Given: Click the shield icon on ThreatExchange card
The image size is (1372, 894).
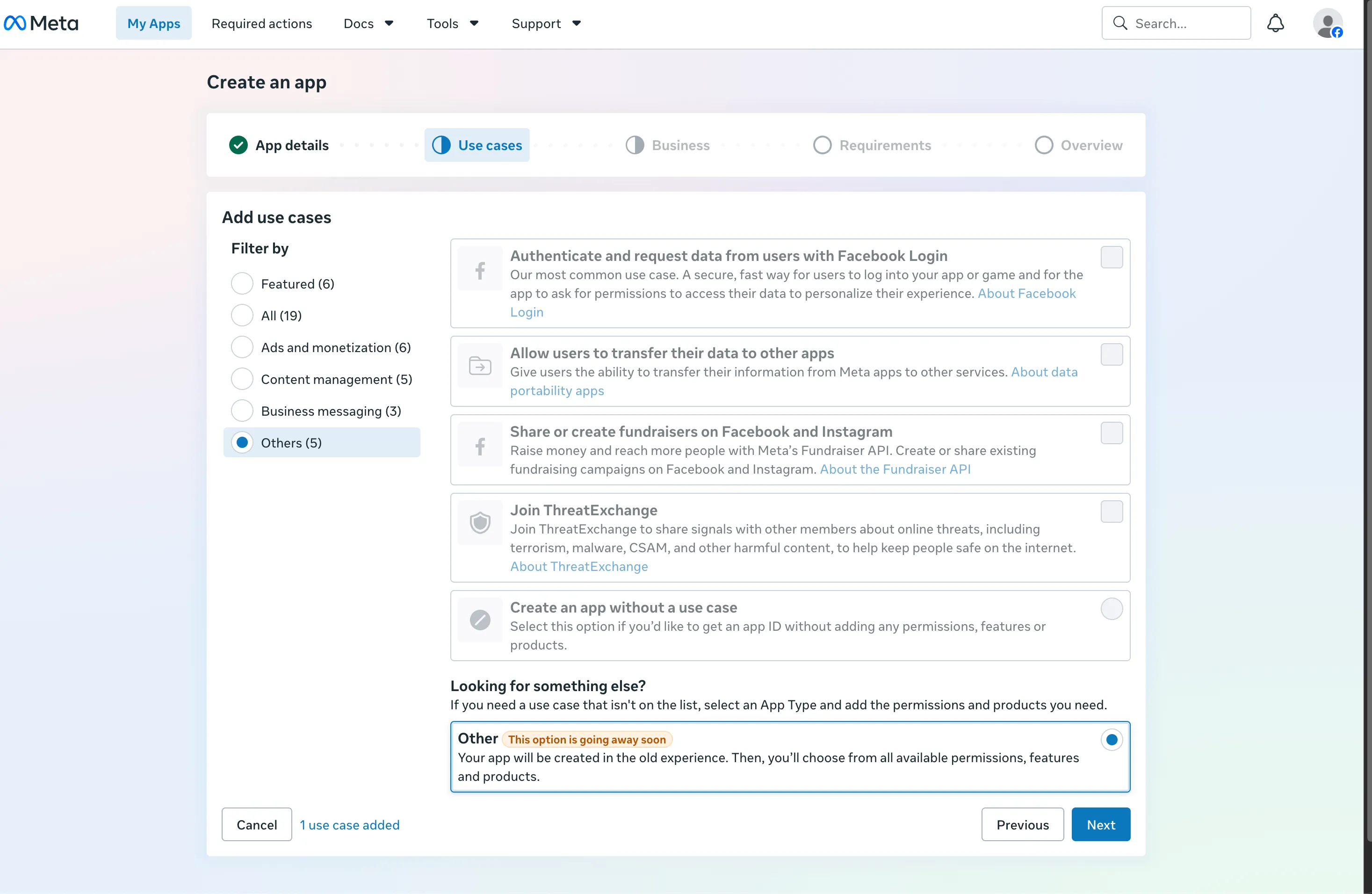Looking at the screenshot, I should click(x=480, y=523).
